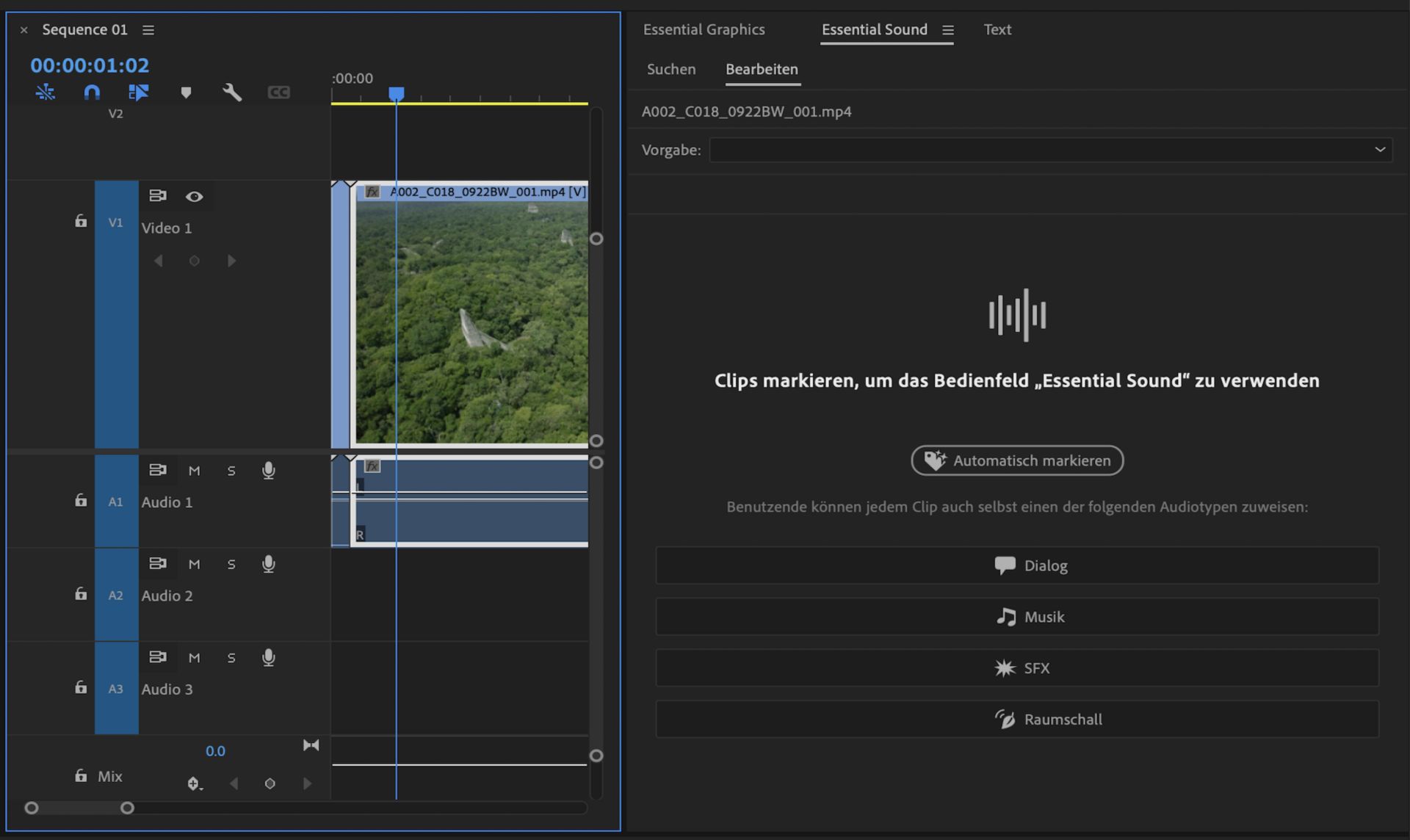1410x840 pixels.
Task: Click the blue playhead marker on ruler
Action: (x=397, y=93)
